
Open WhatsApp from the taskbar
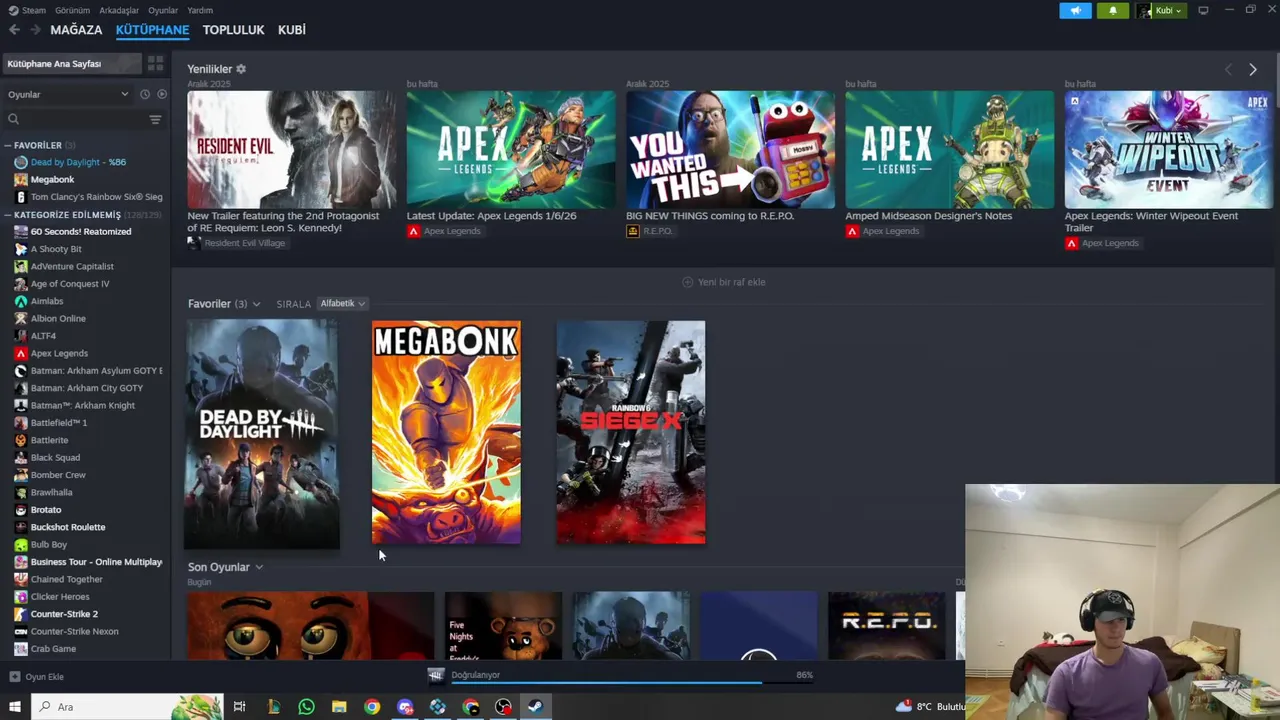tap(306, 707)
